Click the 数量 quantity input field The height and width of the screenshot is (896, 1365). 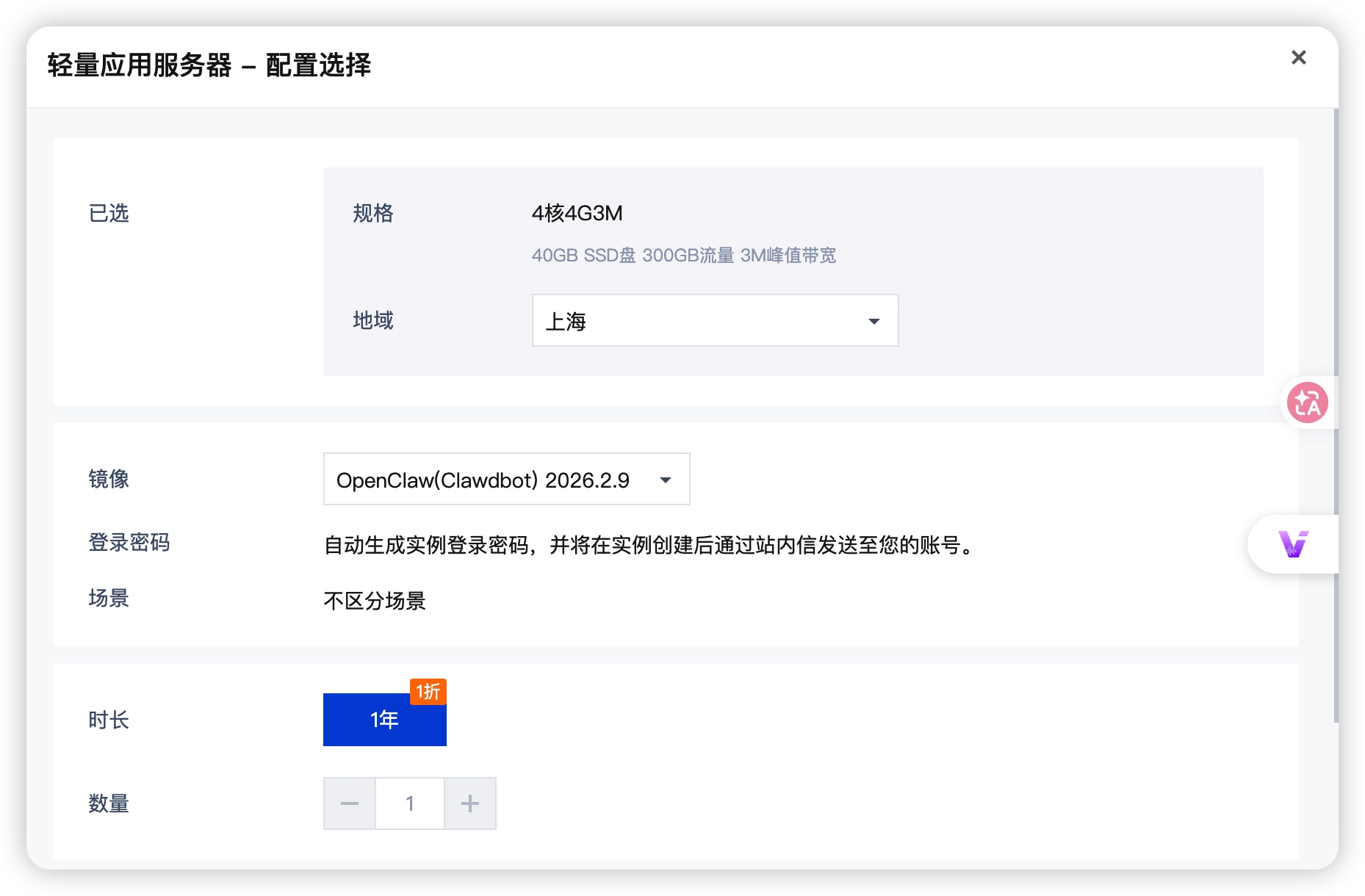coord(410,803)
